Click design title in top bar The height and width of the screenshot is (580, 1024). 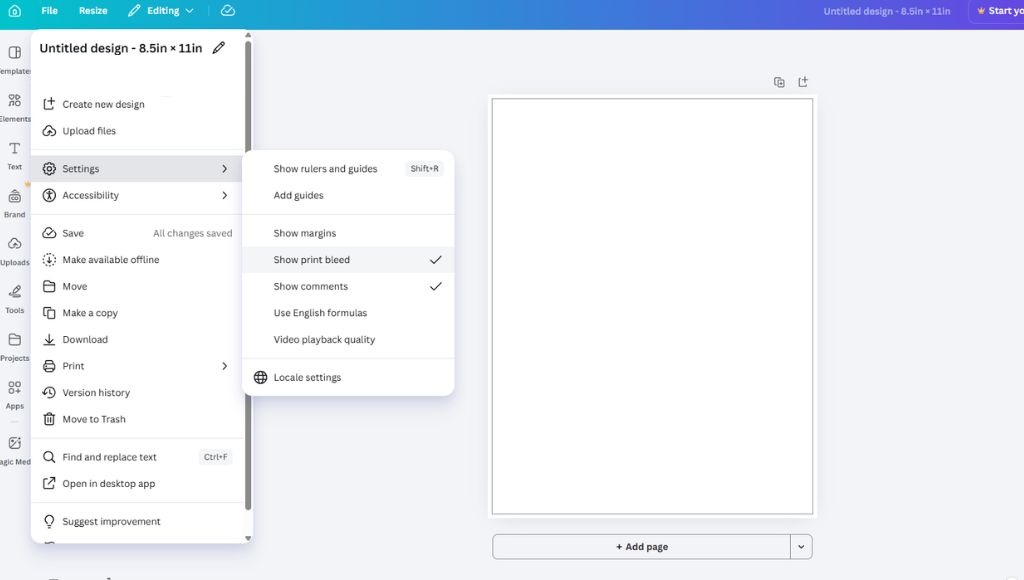click(x=886, y=11)
